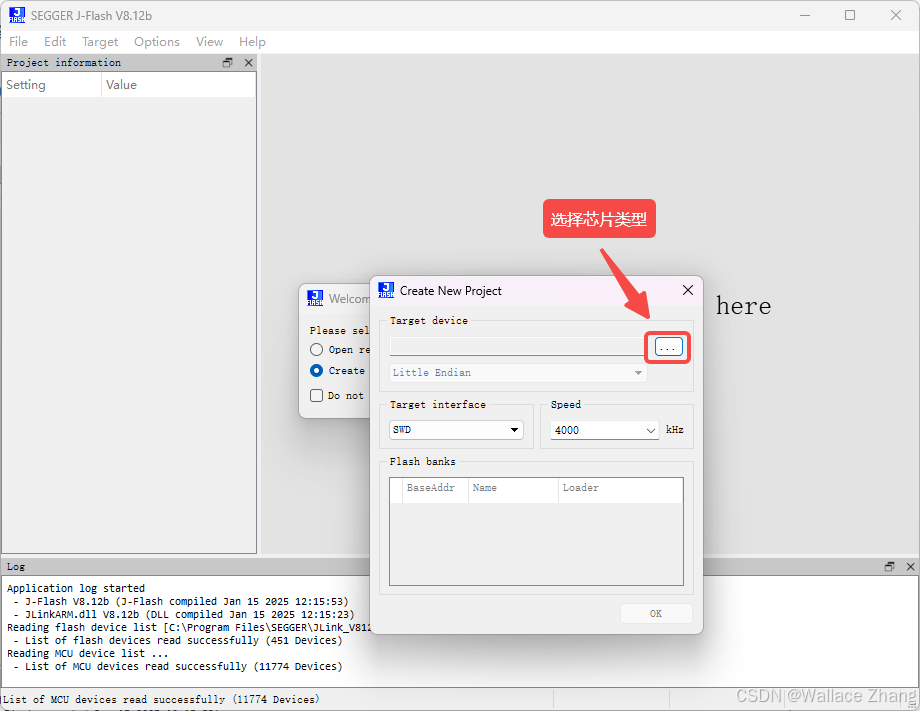Close the Project information panel
Image resolution: width=920 pixels, height=711 pixels.
click(249, 63)
